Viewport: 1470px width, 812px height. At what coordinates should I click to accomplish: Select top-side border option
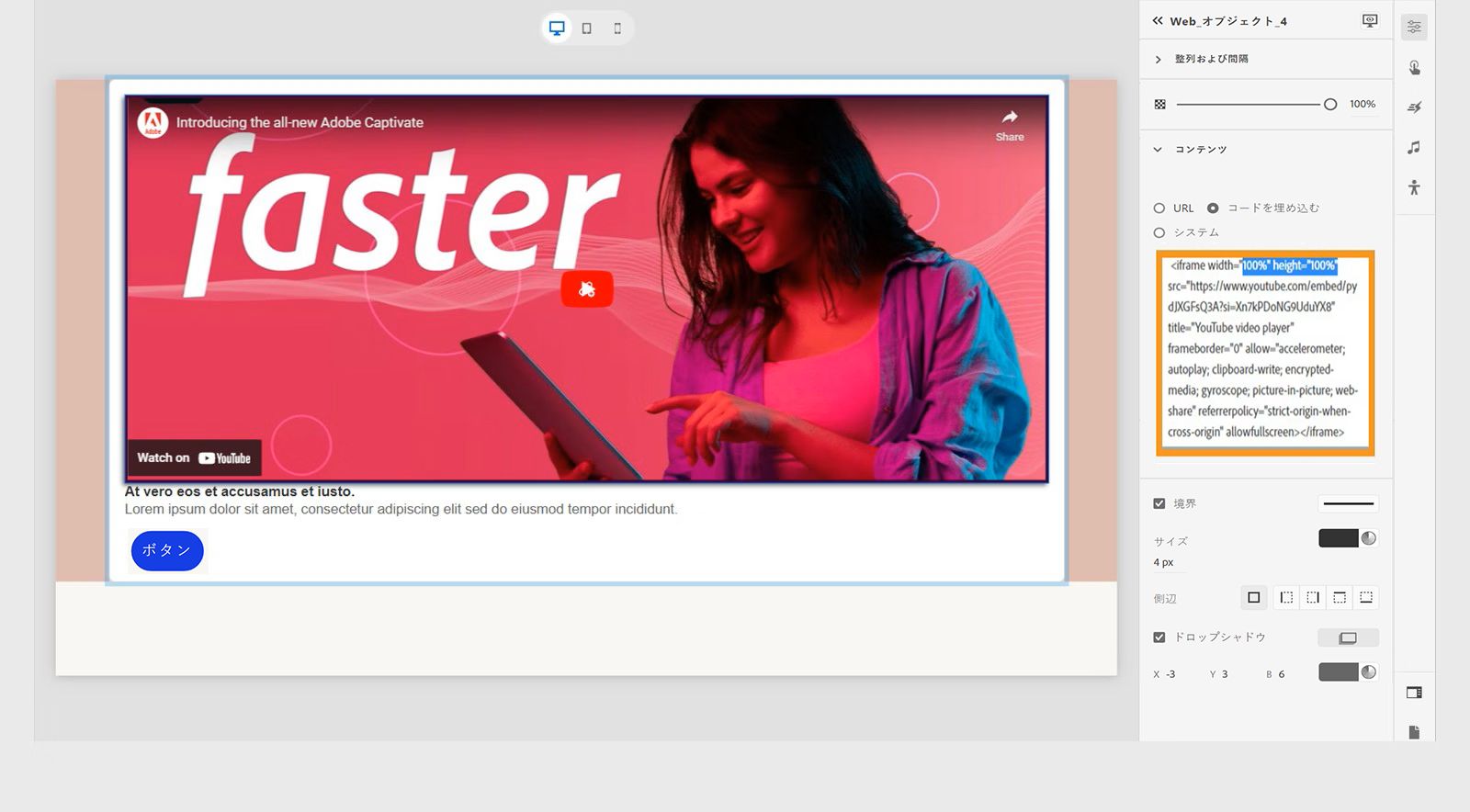pos(1340,598)
